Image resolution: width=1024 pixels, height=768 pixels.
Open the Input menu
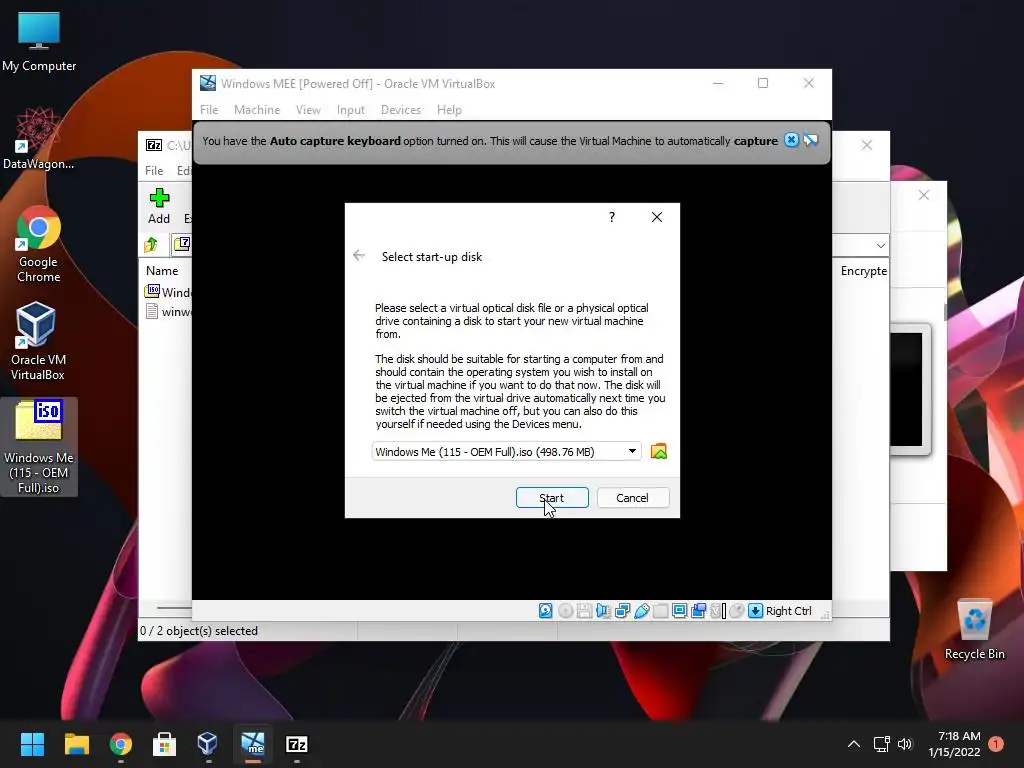[351, 110]
